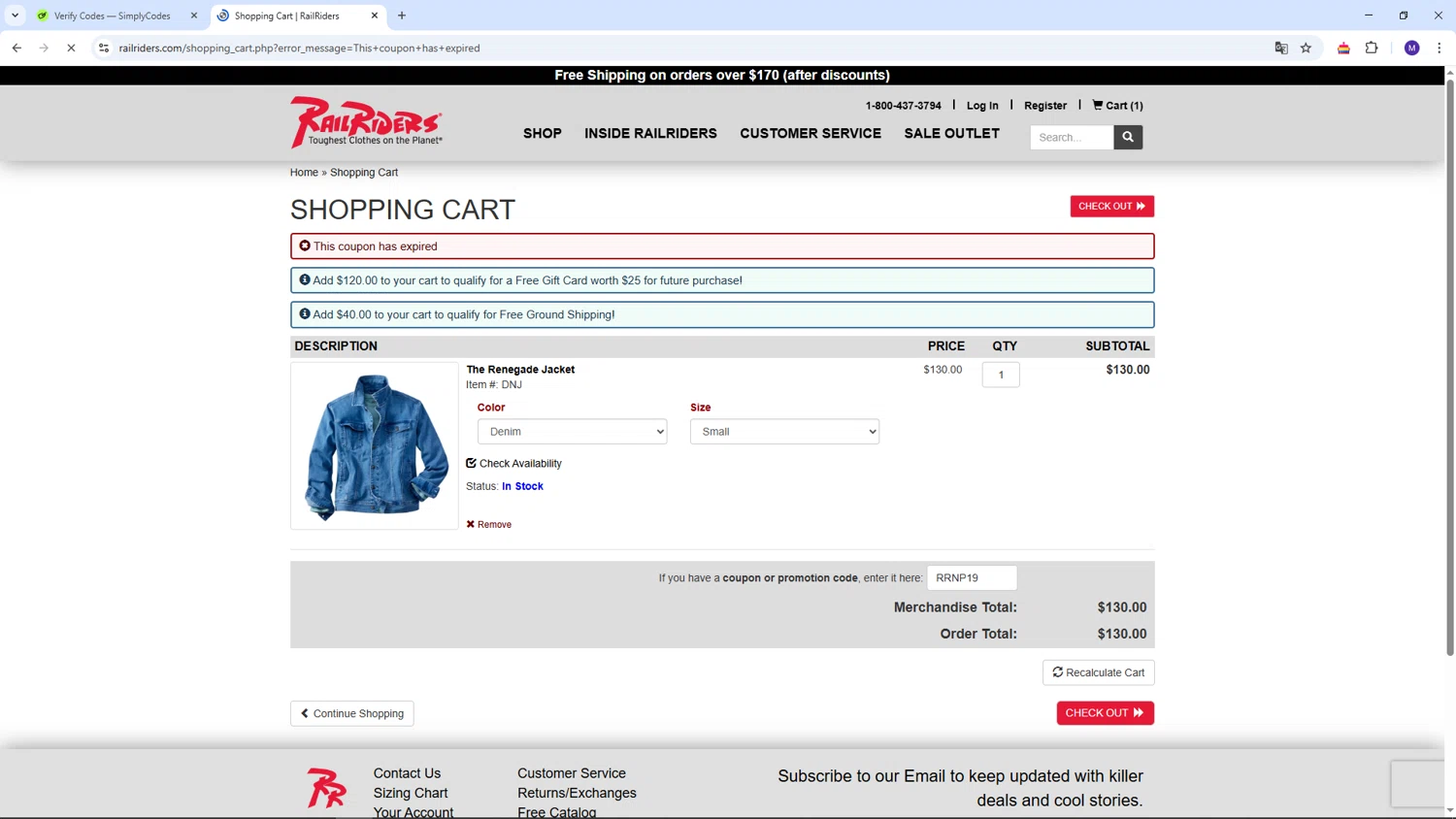Click the In Stock status text

pyautogui.click(x=522, y=486)
